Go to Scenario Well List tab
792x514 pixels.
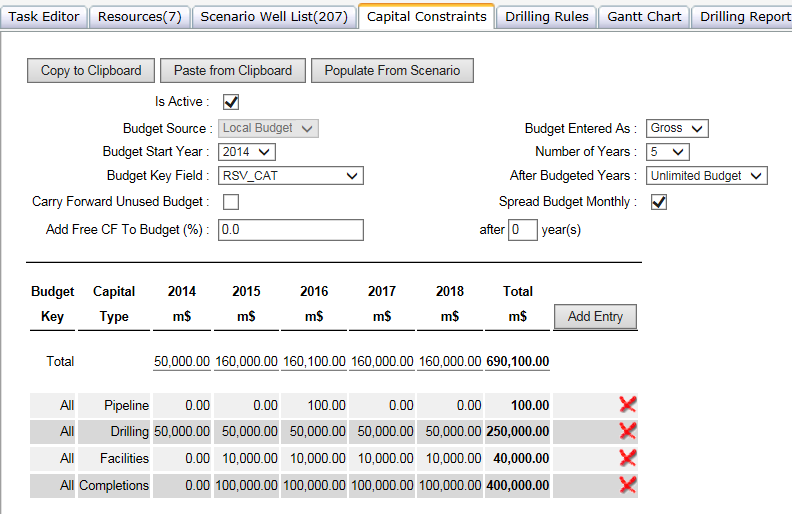(x=273, y=17)
